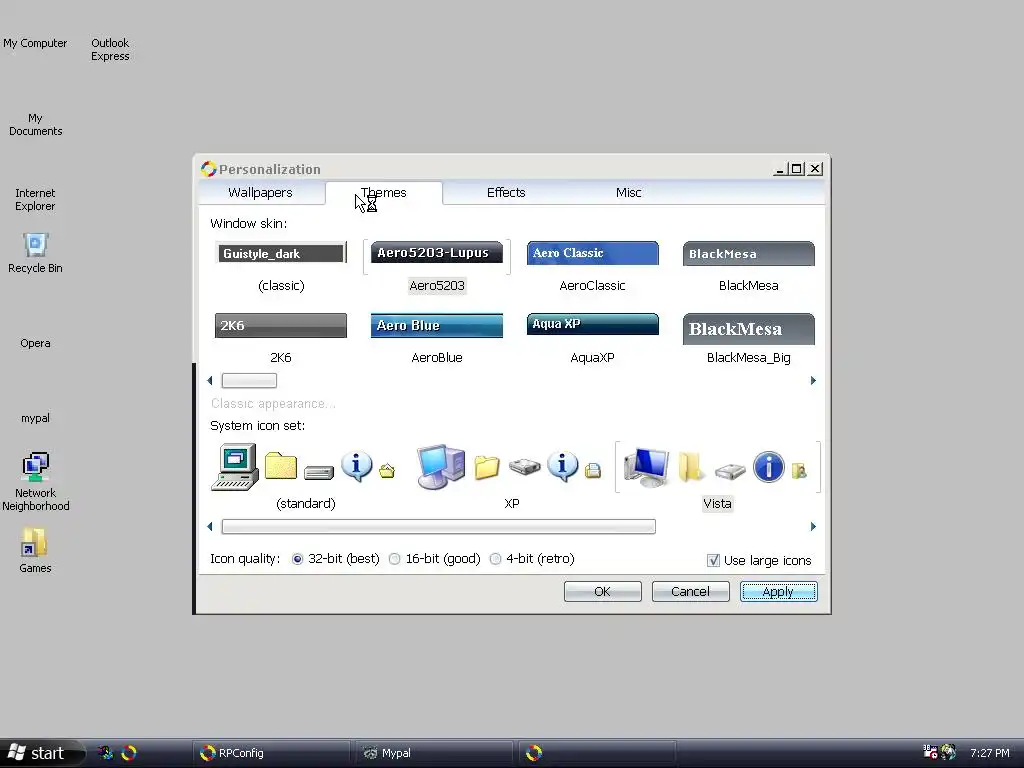Screen dimensions: 1024x768
Task: Select the Opera desktop shortcut
Action: 35,344
